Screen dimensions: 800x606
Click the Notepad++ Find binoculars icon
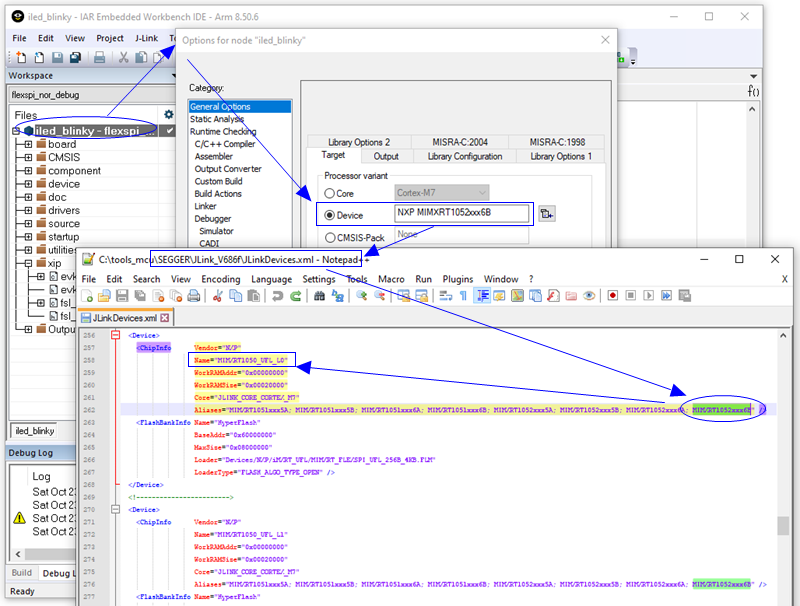pyautogui.click(x=320, y=296)
